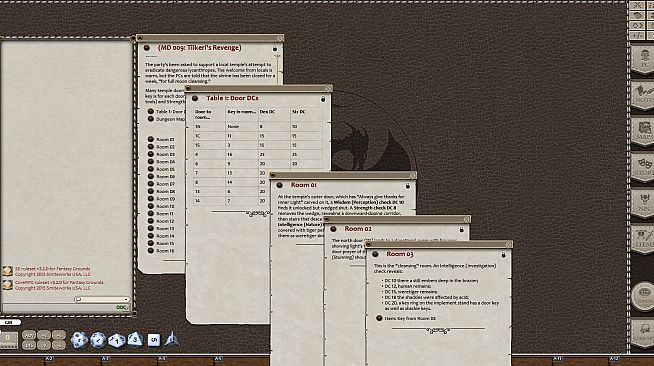654x366 pixels.
Task: Click the Tilkeri's Revenge title text
Action: (199, 48)
